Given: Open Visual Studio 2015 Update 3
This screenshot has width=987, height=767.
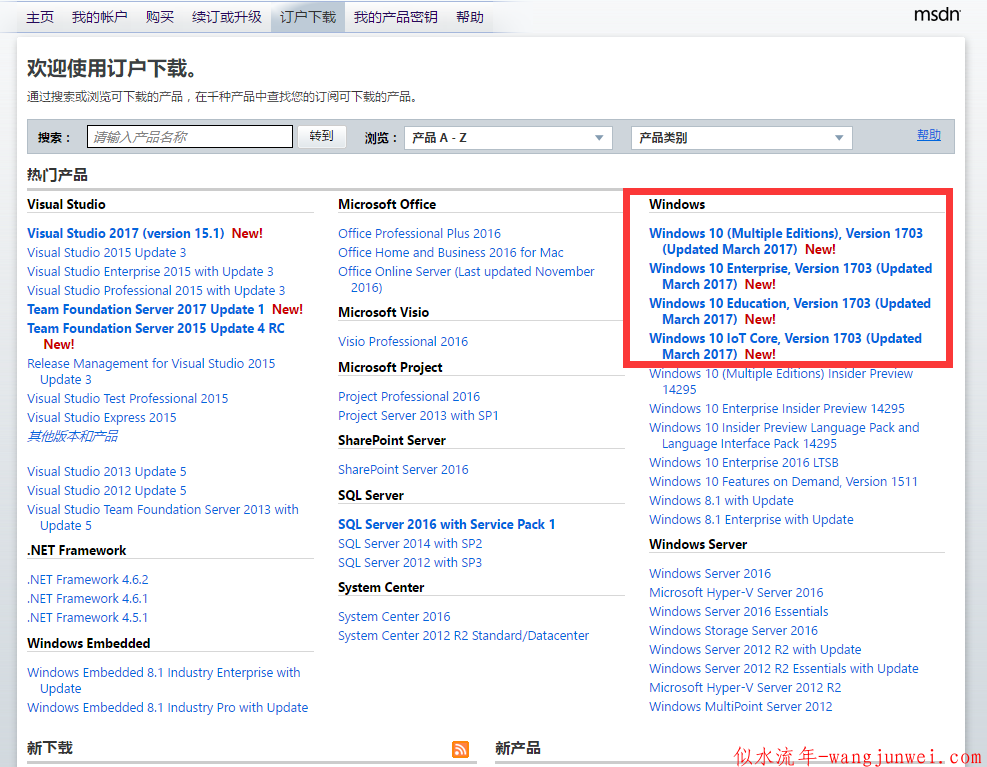Looking at the screenshot, I should pyautogui.click(x=106, y=253).
